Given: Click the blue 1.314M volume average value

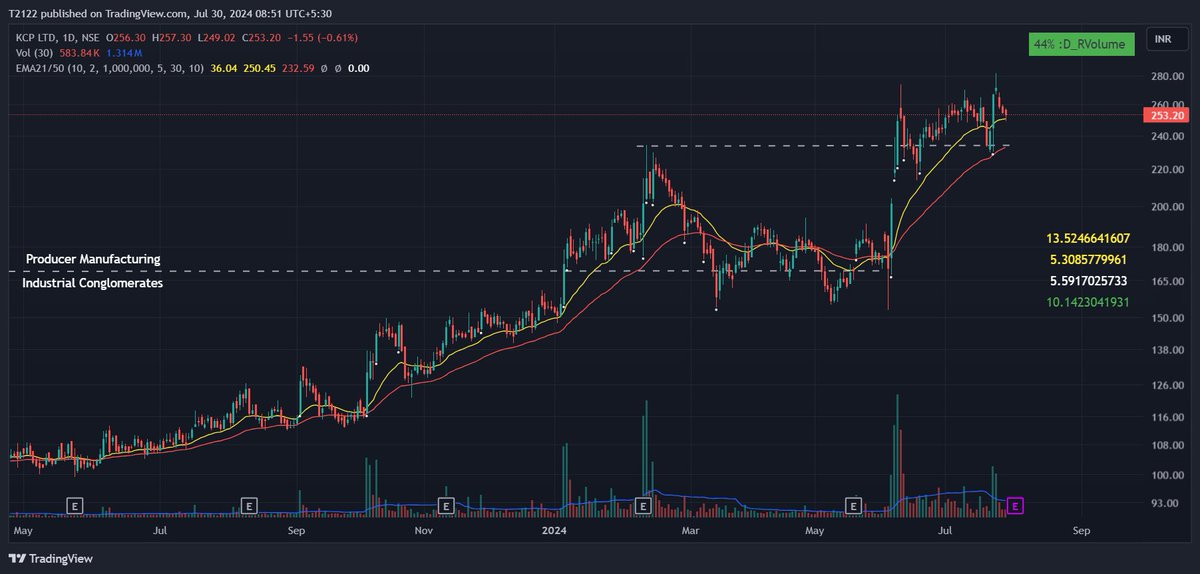Looking at the screenshot, I should pyautogui.click(x=124, y=52).
